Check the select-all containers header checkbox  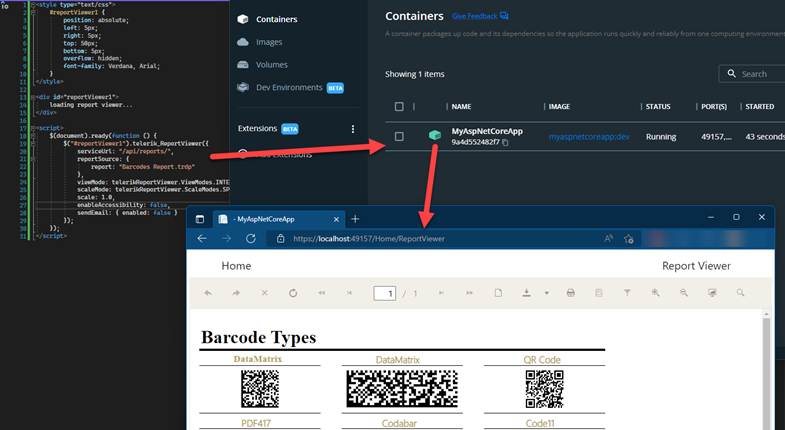(400, 106)
